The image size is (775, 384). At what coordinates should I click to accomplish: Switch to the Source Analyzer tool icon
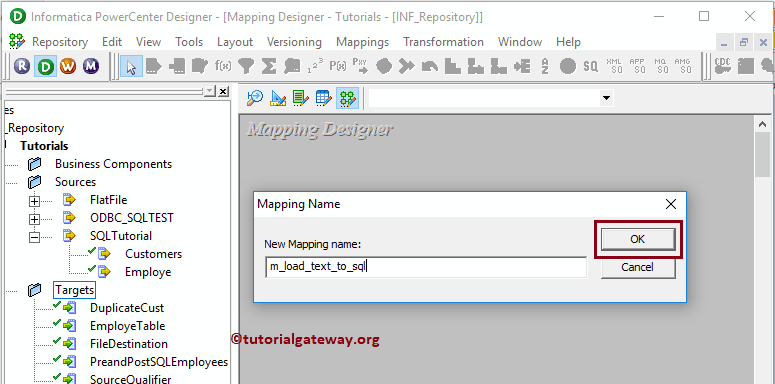point(255,98)
